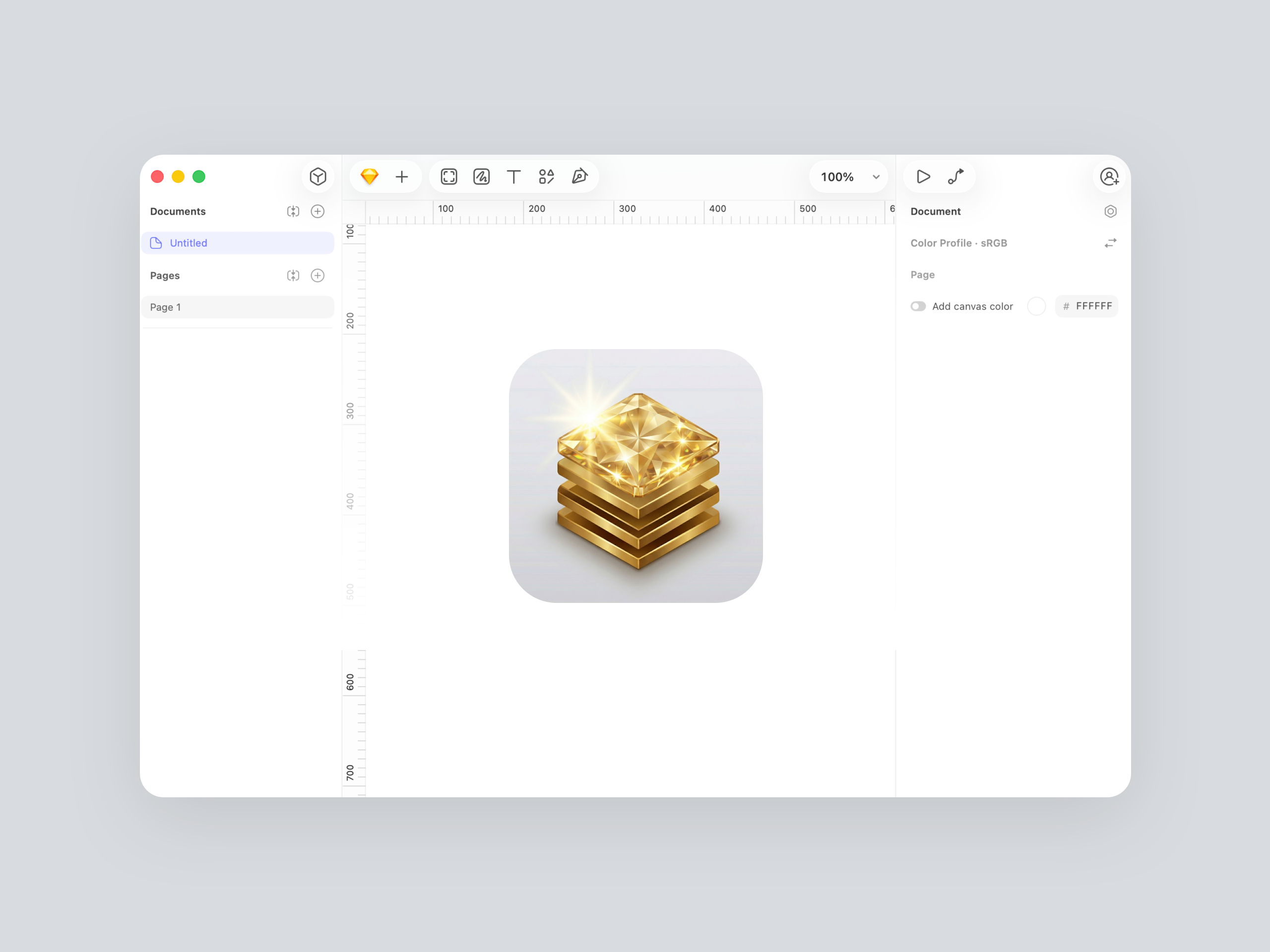Start the prototype preview
The image size is (1270, 952).
922,177
